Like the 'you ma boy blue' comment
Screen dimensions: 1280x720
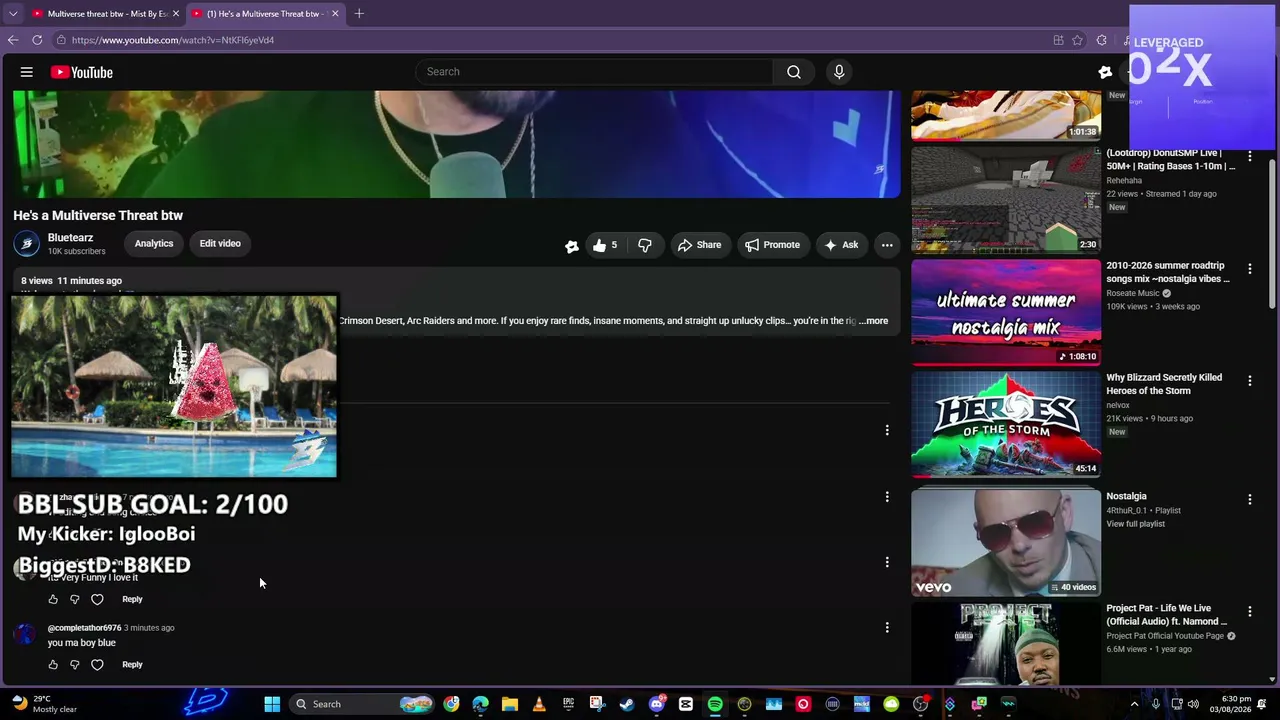(53, 664)
